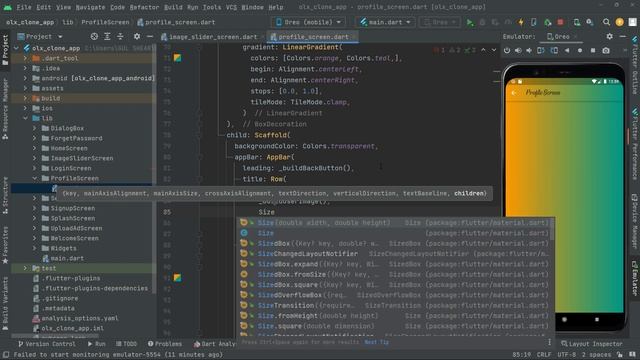Open the Dart Analysis bottom tool button
The width and height of the screenshot is (640, 360).
click(x=214, y=344)
